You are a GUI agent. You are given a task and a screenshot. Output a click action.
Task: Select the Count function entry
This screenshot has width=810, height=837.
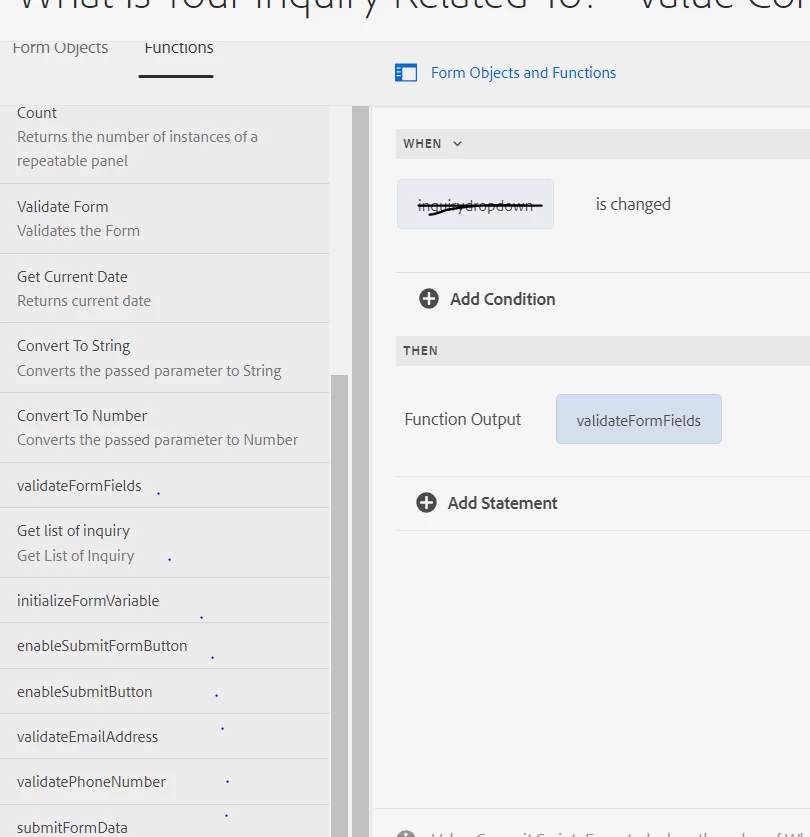point(164,137)
